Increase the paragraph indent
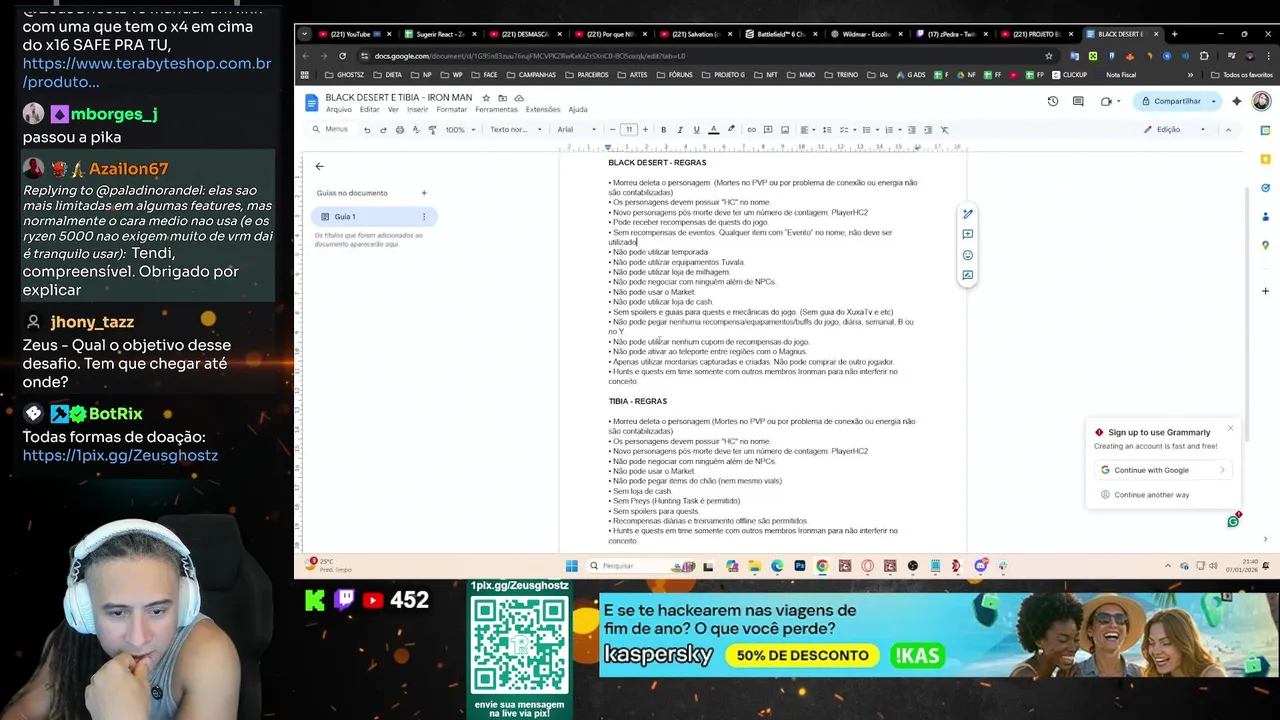This screenshot has width=1280, height=720. pos(928,130)
